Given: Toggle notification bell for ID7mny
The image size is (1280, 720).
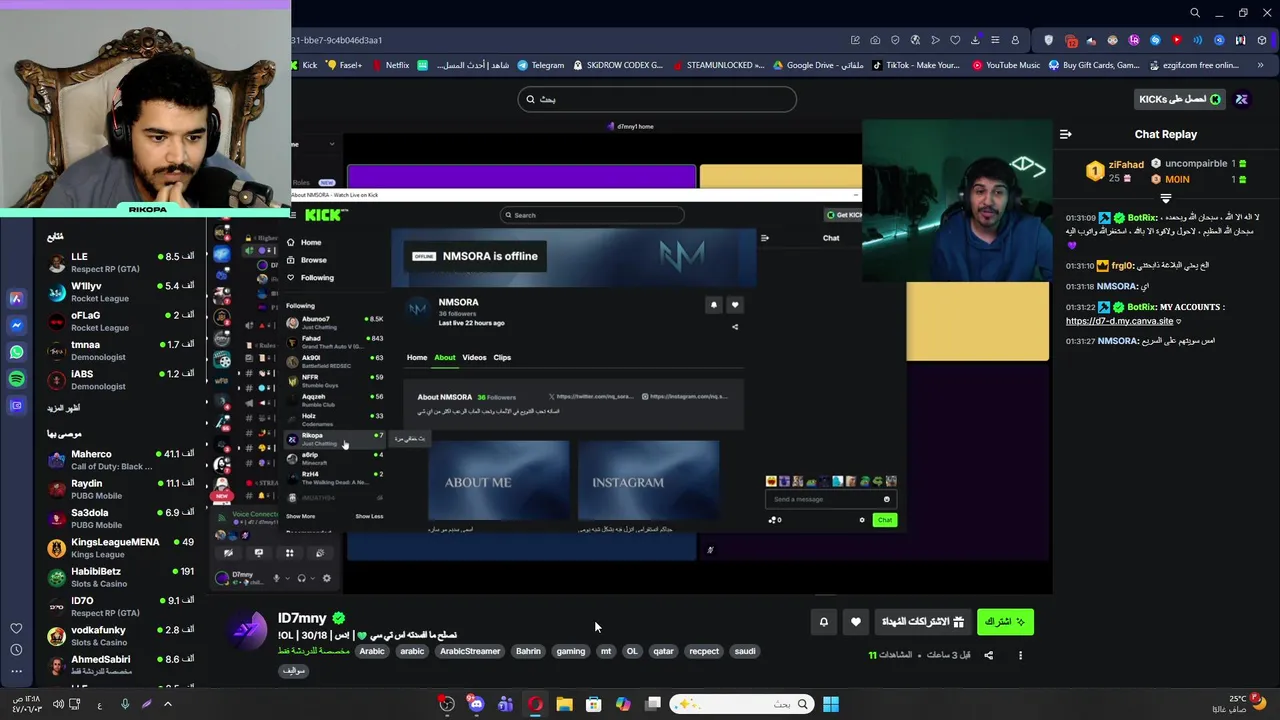Looking at the screenshot, I should [x=824, y=622].
